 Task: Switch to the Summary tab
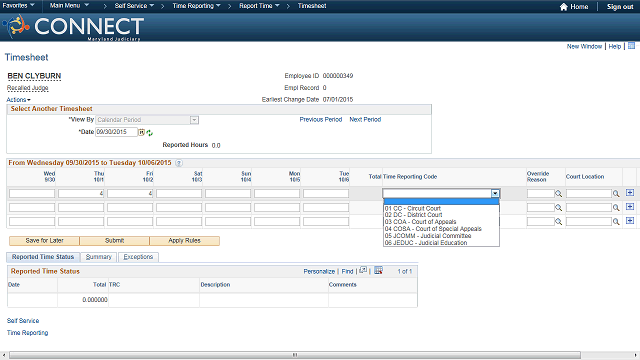(x=99, y=257)
